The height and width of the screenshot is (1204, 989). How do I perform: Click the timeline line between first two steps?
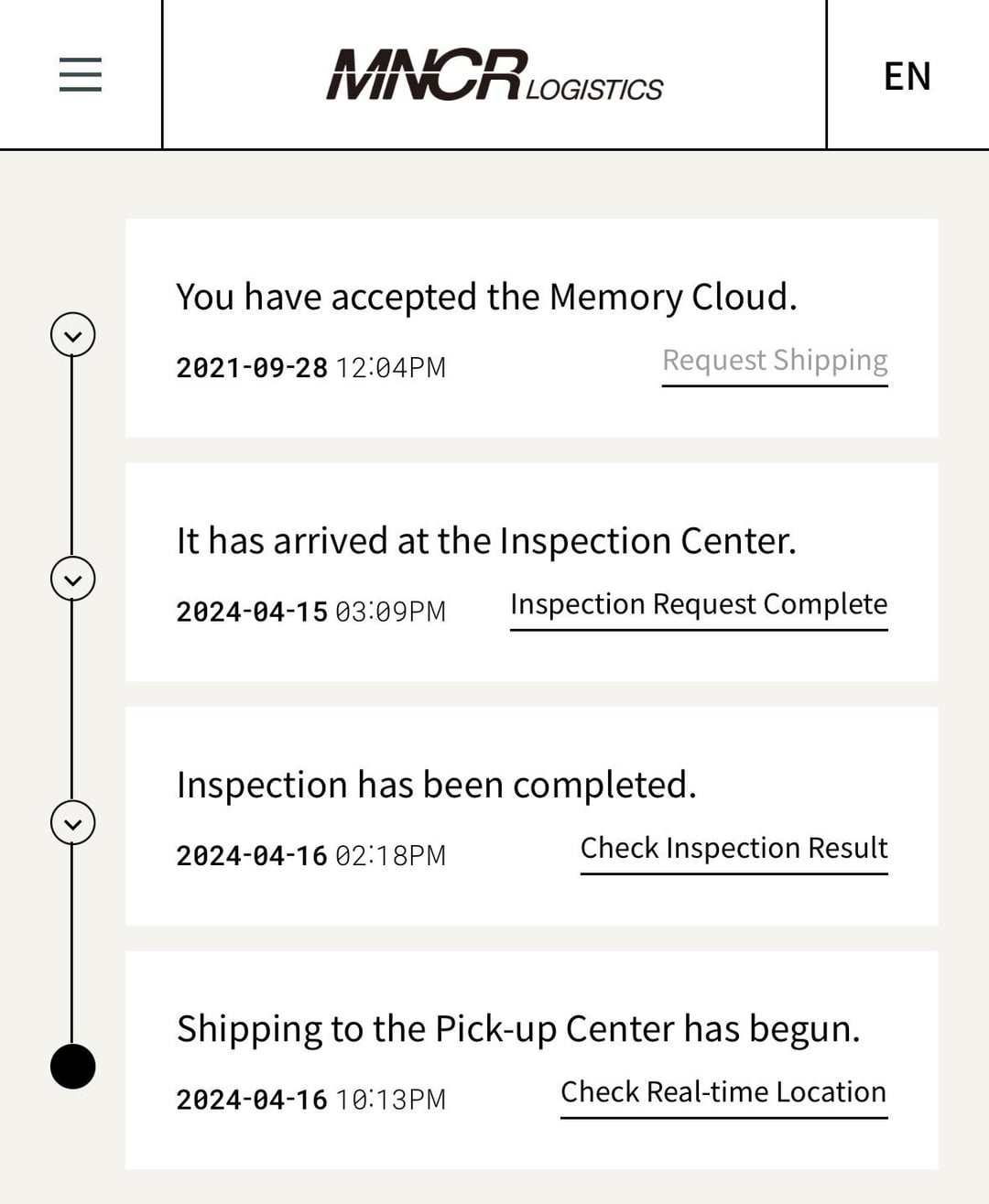point(72,457)
